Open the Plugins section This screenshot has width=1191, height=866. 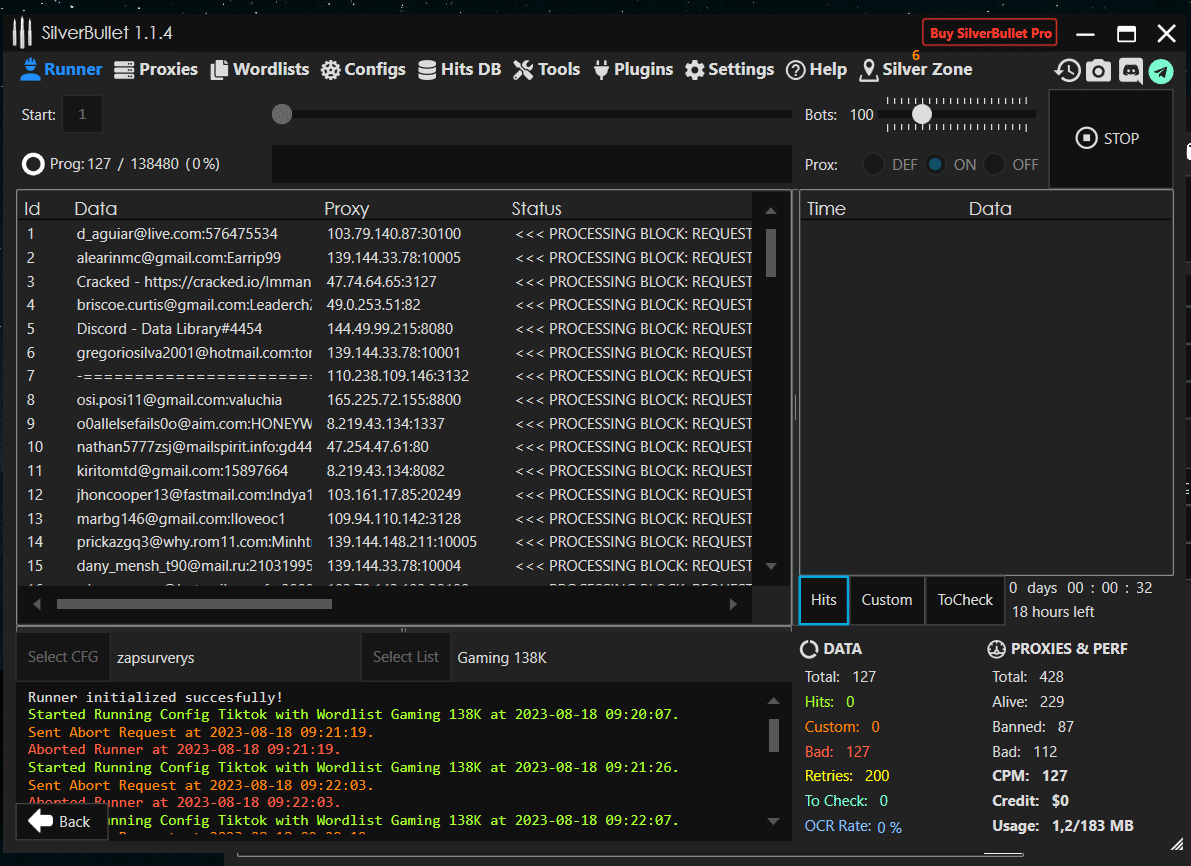tap(633, 69)
